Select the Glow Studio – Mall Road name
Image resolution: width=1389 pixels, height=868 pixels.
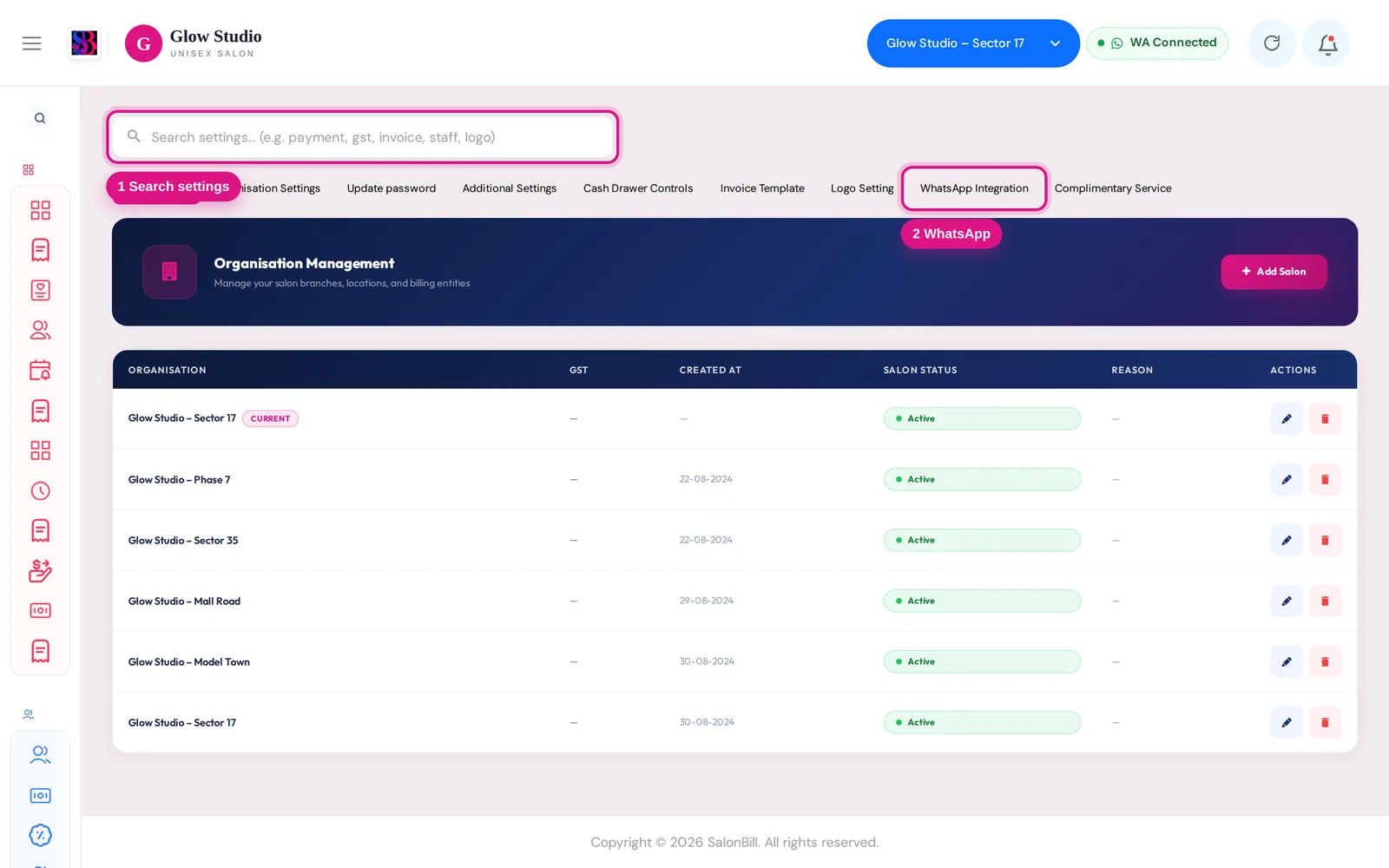[x=184, y=601]
